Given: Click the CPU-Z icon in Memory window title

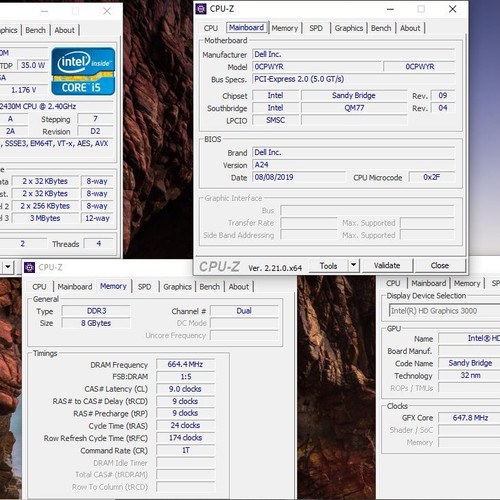Looking at the screenshot, I should [x=29, y=267].
